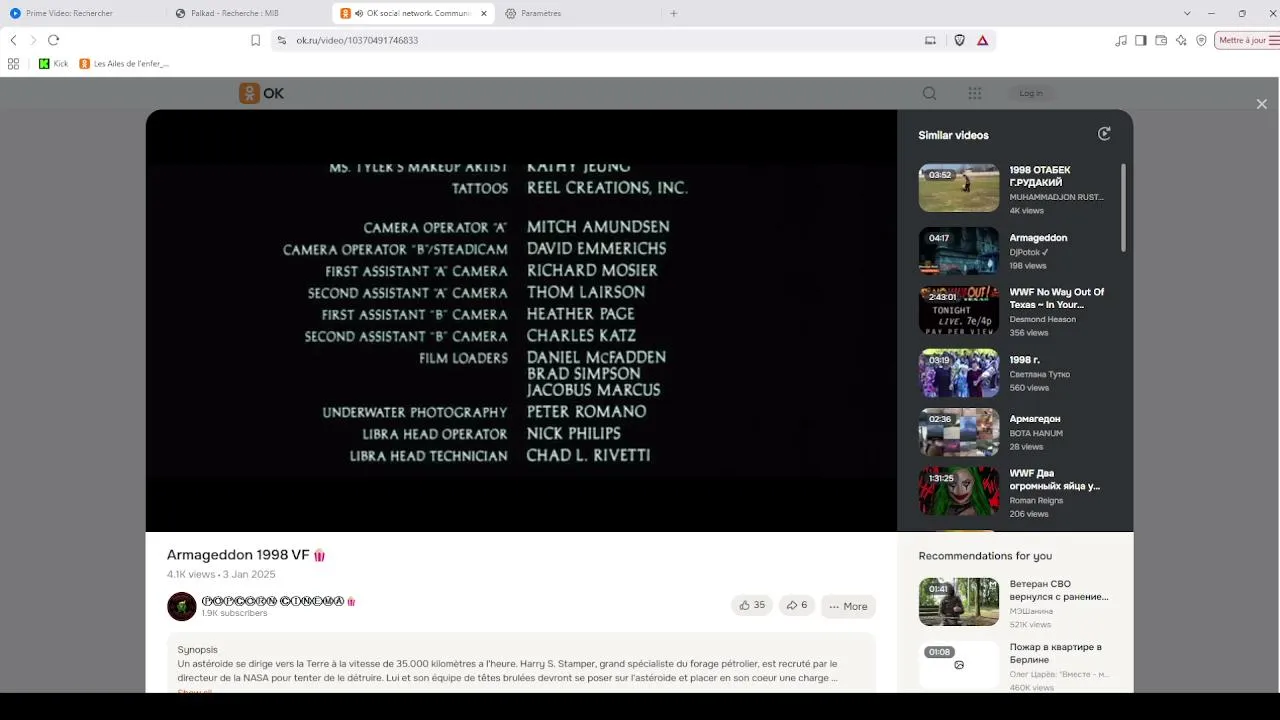The height and width of the screenshot is (720, 1280).
Task: Open the media playlist music note icon
Action: pyautogui.click(x=1121, y=40)
